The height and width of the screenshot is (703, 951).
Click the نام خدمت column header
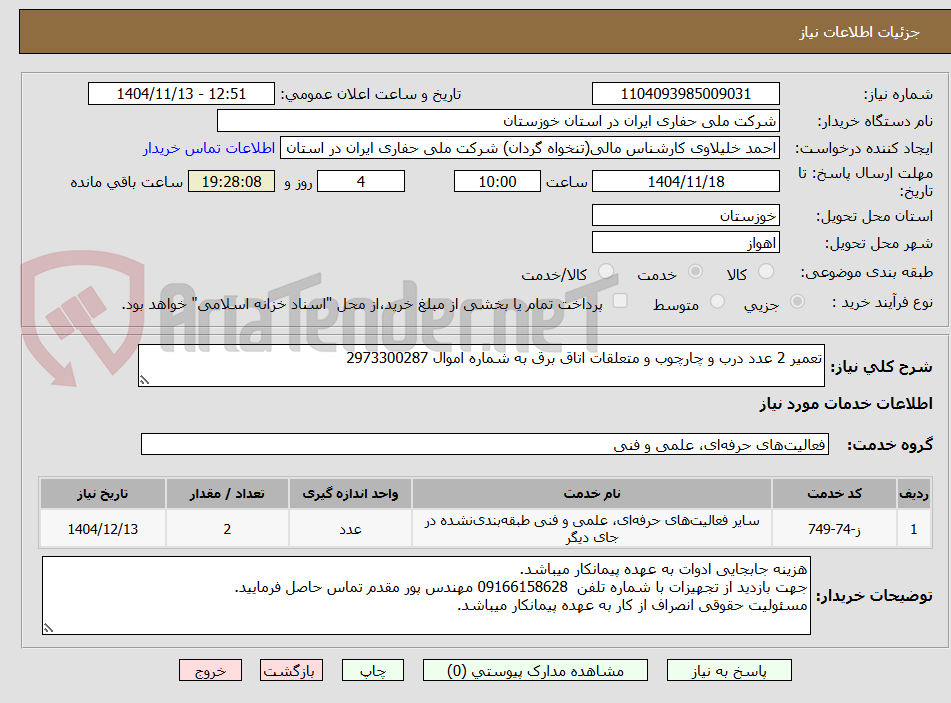click(x=592, y=494)
